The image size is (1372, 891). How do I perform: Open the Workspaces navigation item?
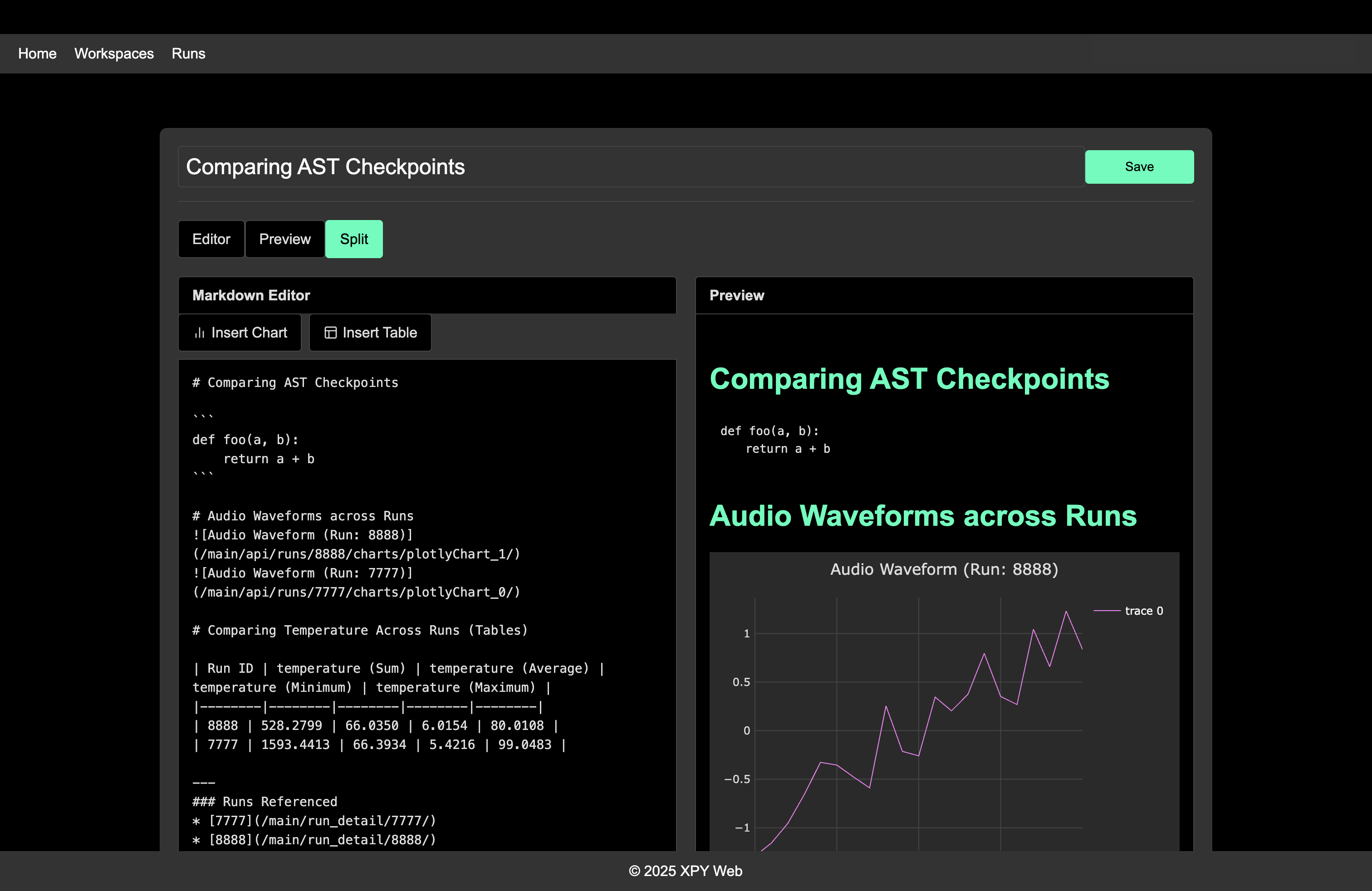tap(114, 54)
